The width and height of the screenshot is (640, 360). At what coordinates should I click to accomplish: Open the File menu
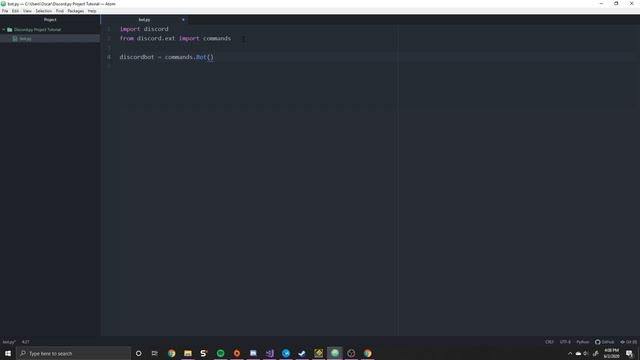(5, 11)
